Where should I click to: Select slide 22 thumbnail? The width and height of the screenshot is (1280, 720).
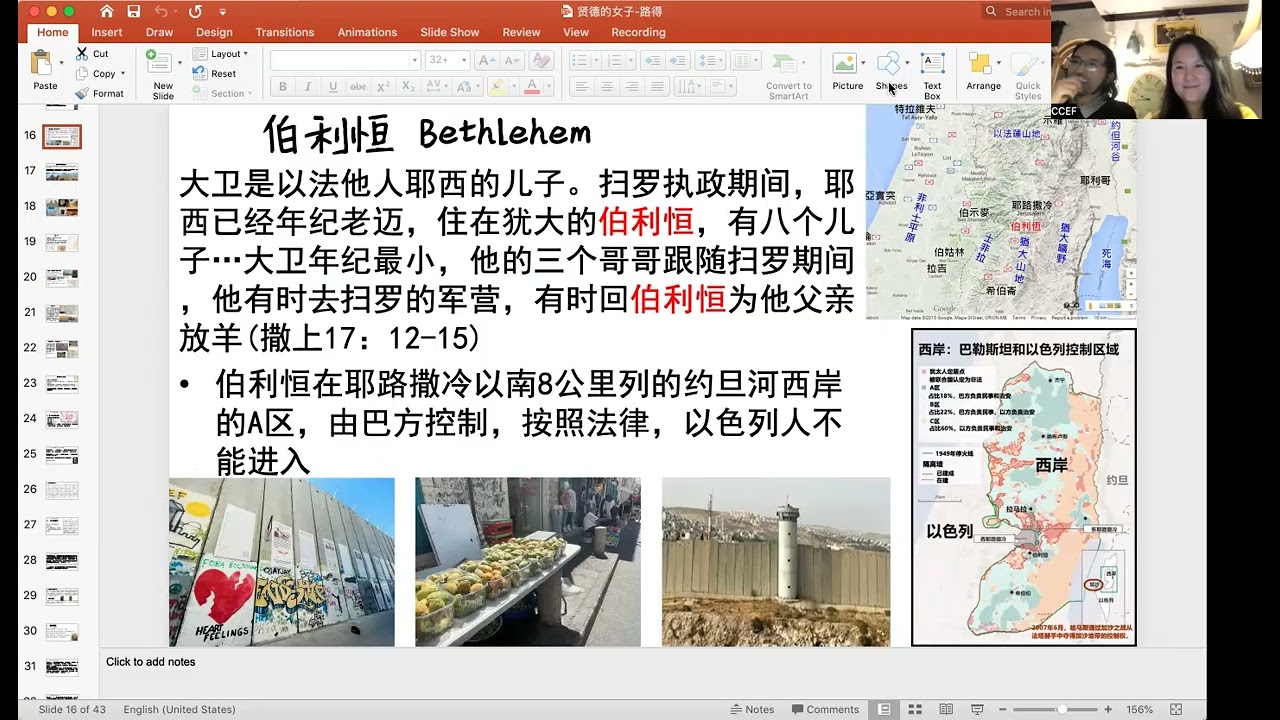coord(62,349)
